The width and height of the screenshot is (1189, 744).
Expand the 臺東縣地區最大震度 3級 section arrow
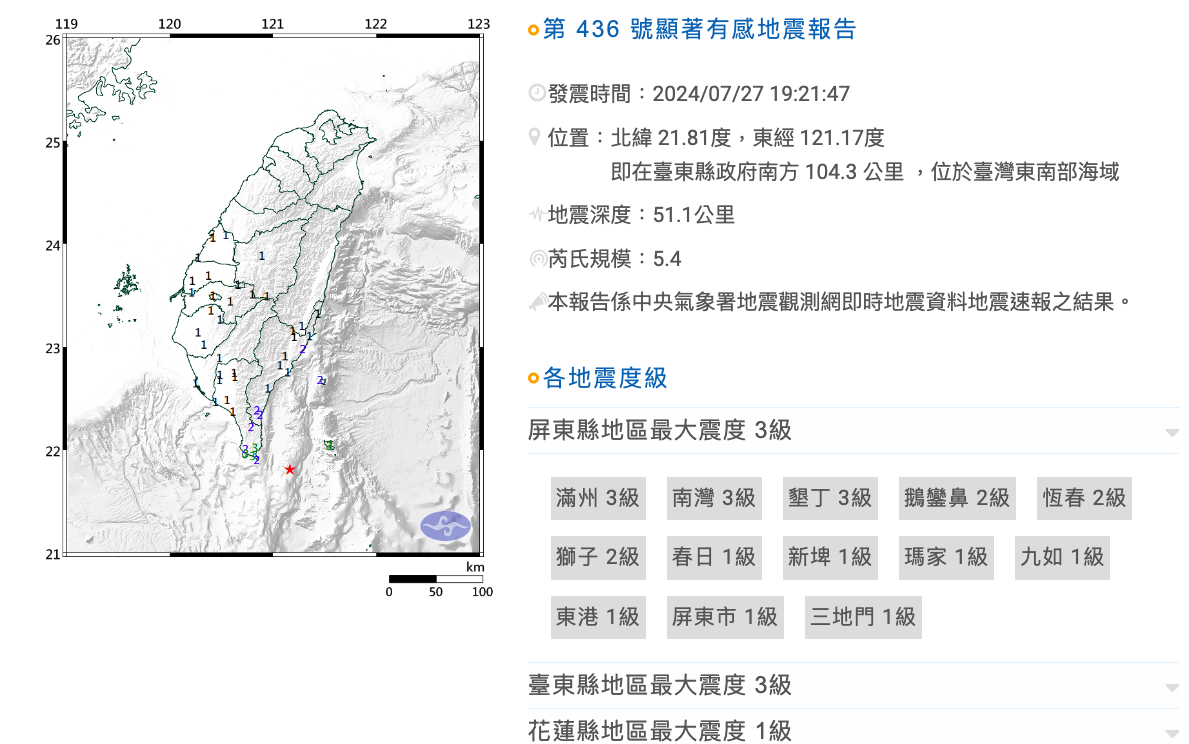coord(1172,687)
